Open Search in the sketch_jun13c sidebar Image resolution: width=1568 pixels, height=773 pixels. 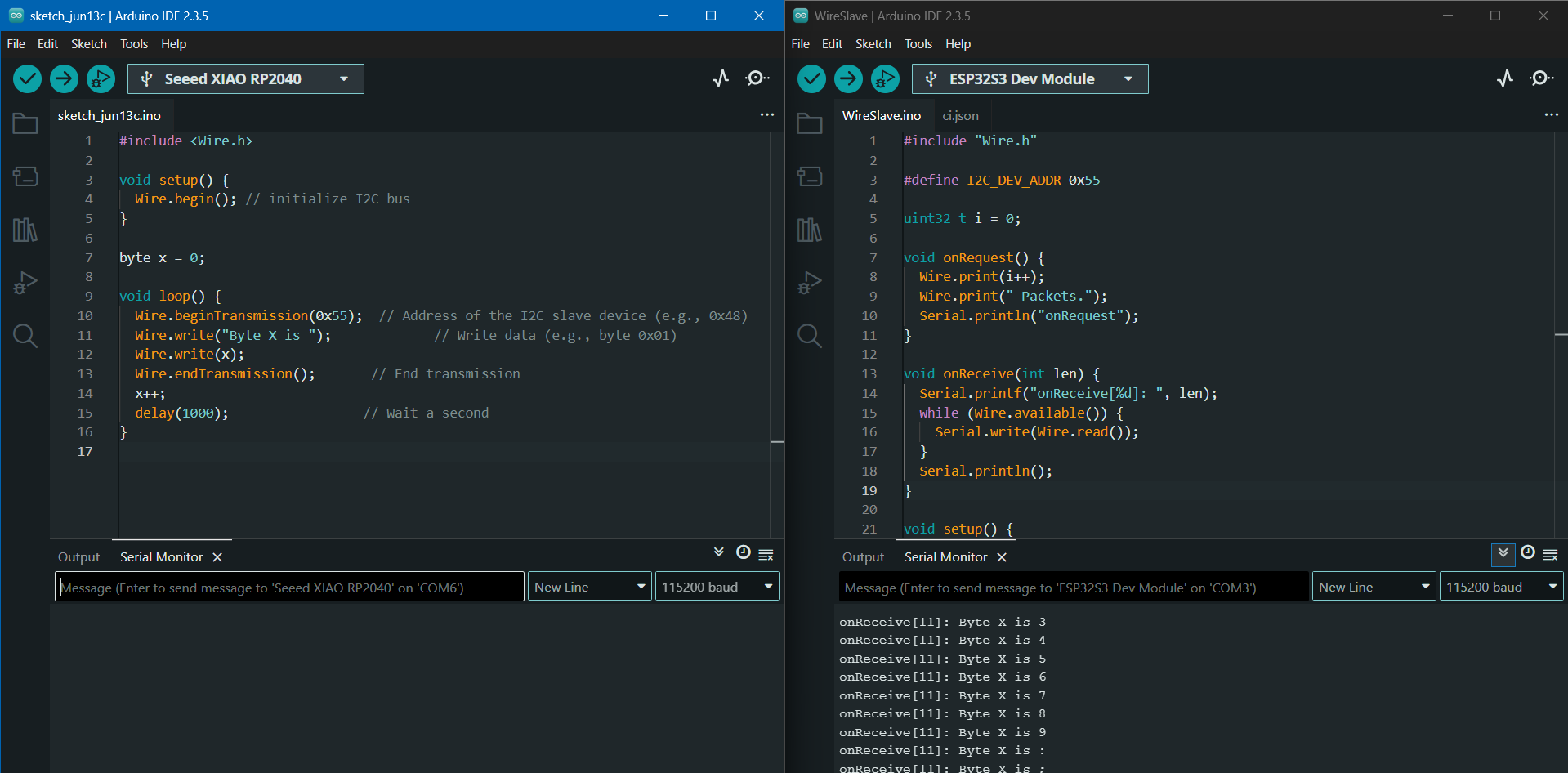pyautogui.click(x=25, y=336)
